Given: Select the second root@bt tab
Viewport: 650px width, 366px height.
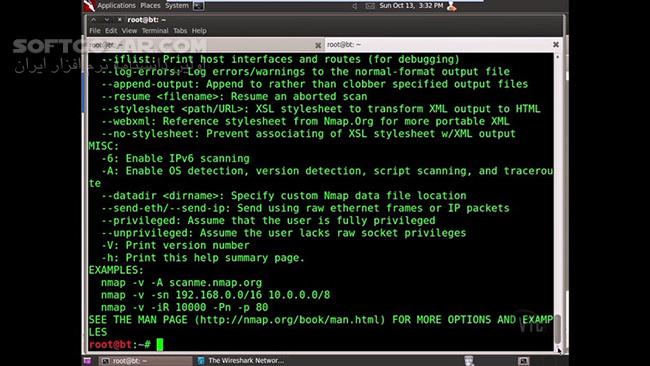Looking at the screenshot, I should tap(443, 44).
